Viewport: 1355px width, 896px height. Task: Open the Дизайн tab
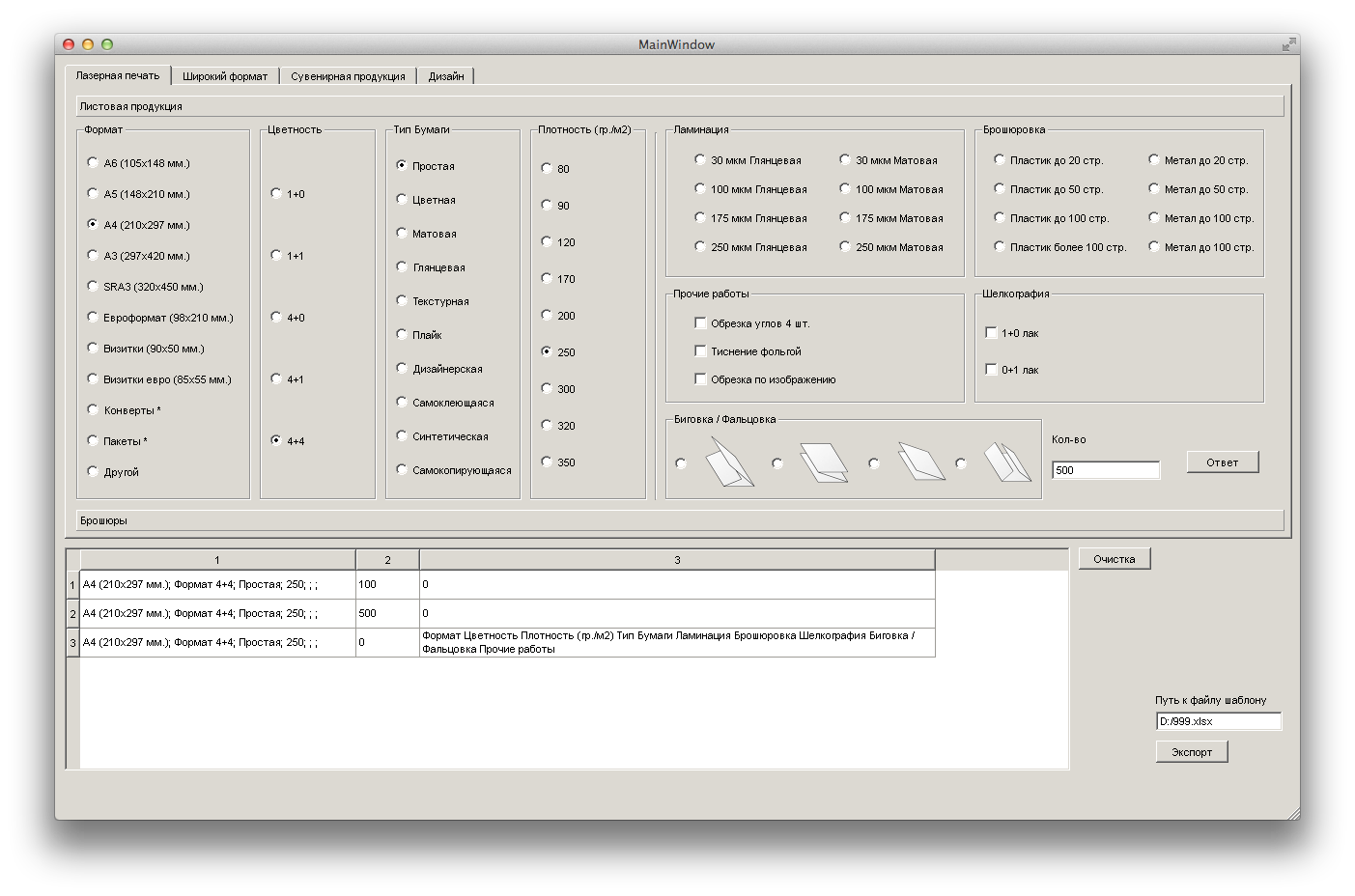point(446,76)
